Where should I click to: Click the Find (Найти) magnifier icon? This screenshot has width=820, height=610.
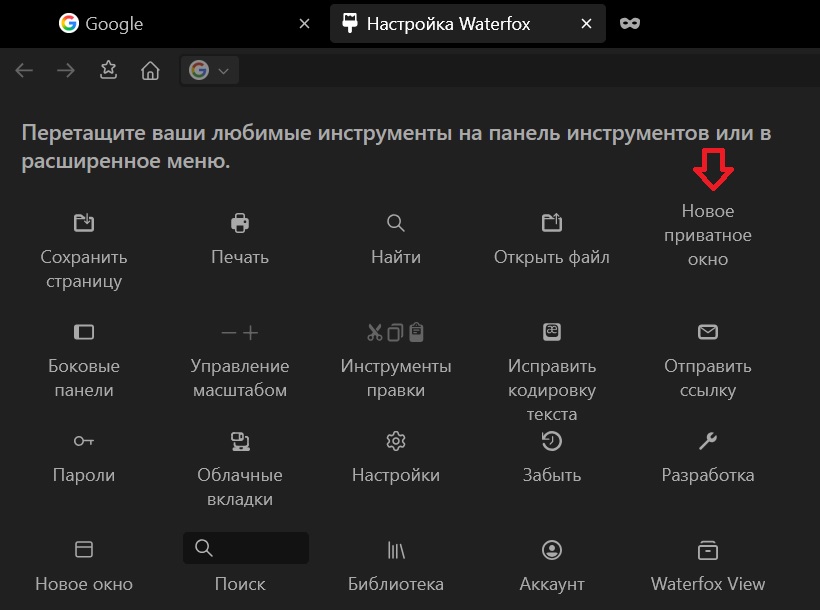coord(396,223)
